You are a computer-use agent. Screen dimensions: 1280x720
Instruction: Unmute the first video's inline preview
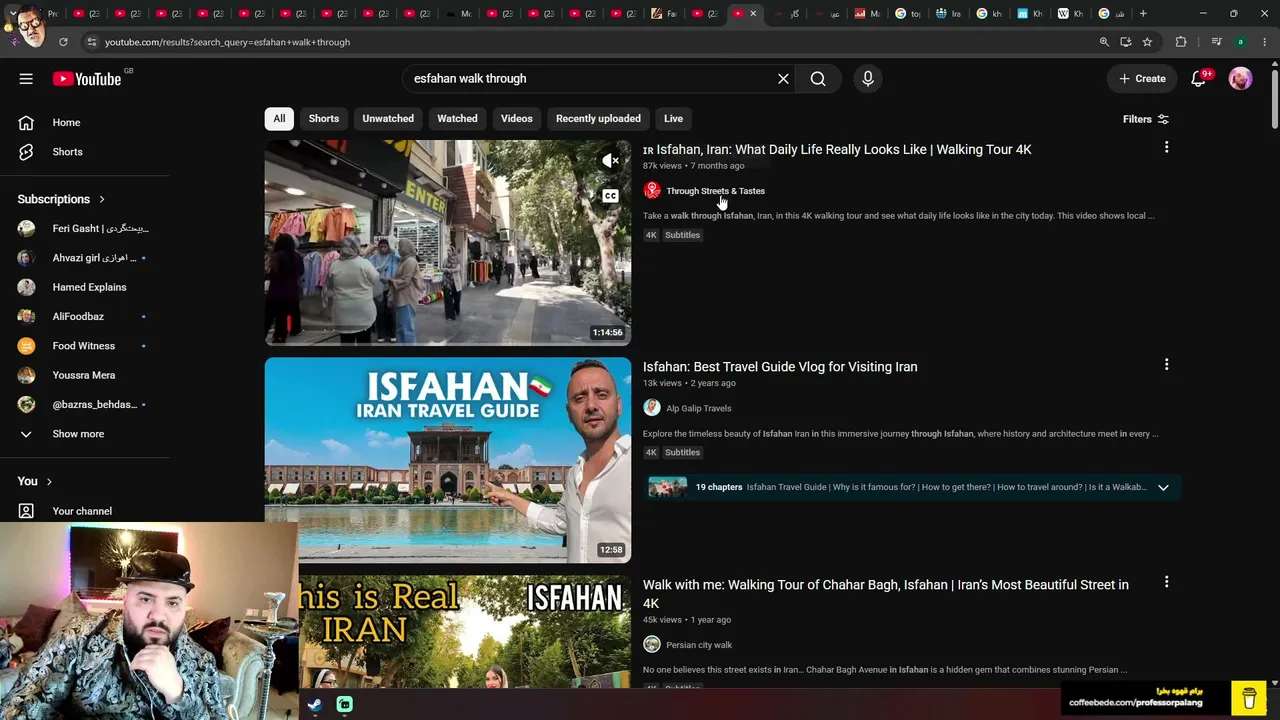click(x=610, y=160)
